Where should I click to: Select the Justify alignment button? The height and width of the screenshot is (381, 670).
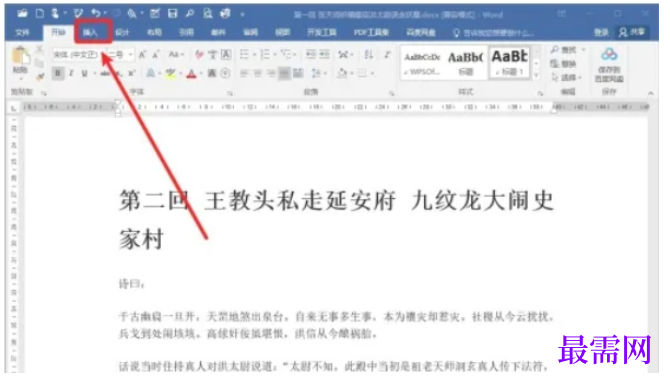point(284,73)
